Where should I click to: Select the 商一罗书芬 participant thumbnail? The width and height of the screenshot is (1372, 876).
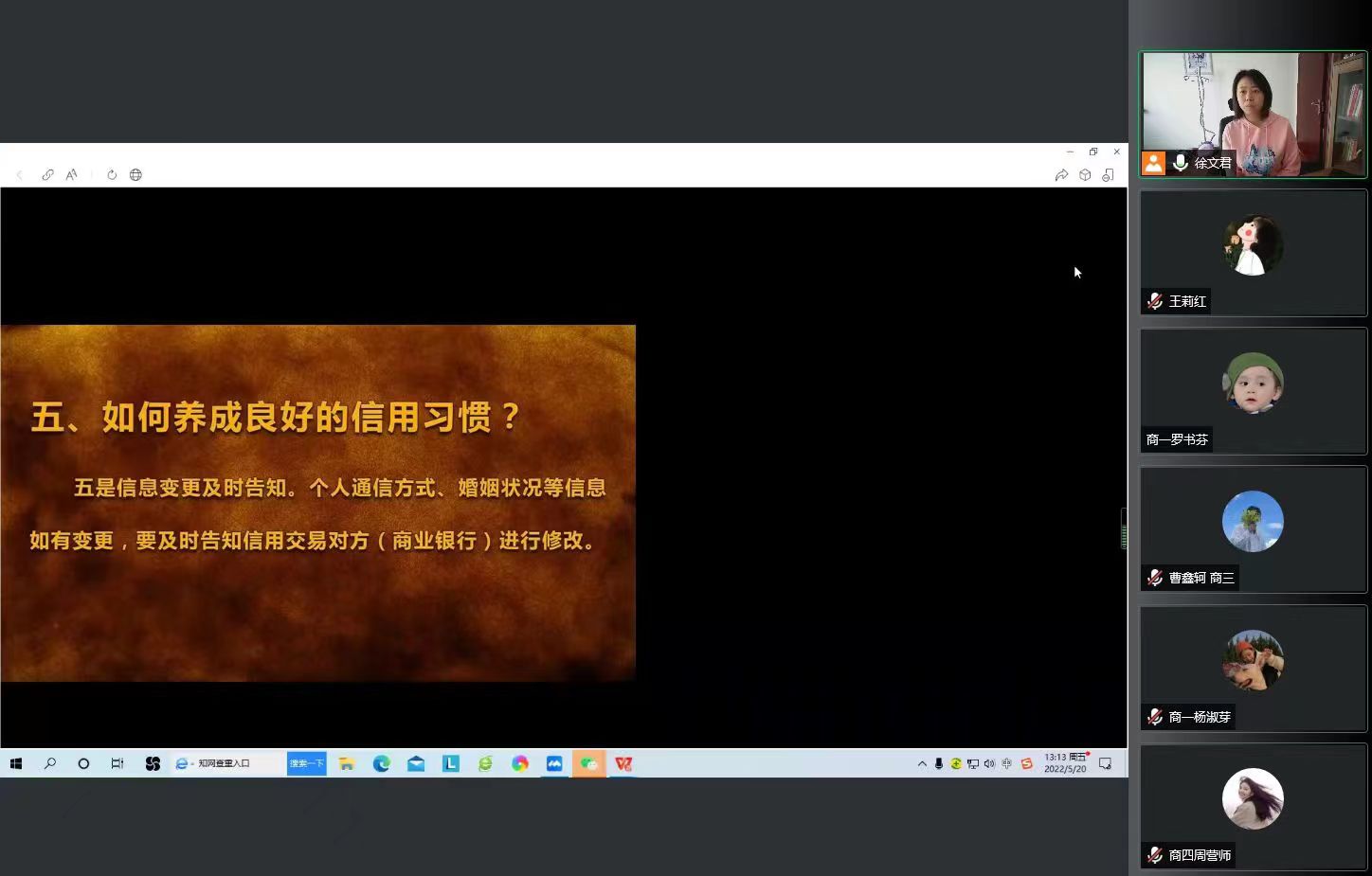(x=1253, y=391)
